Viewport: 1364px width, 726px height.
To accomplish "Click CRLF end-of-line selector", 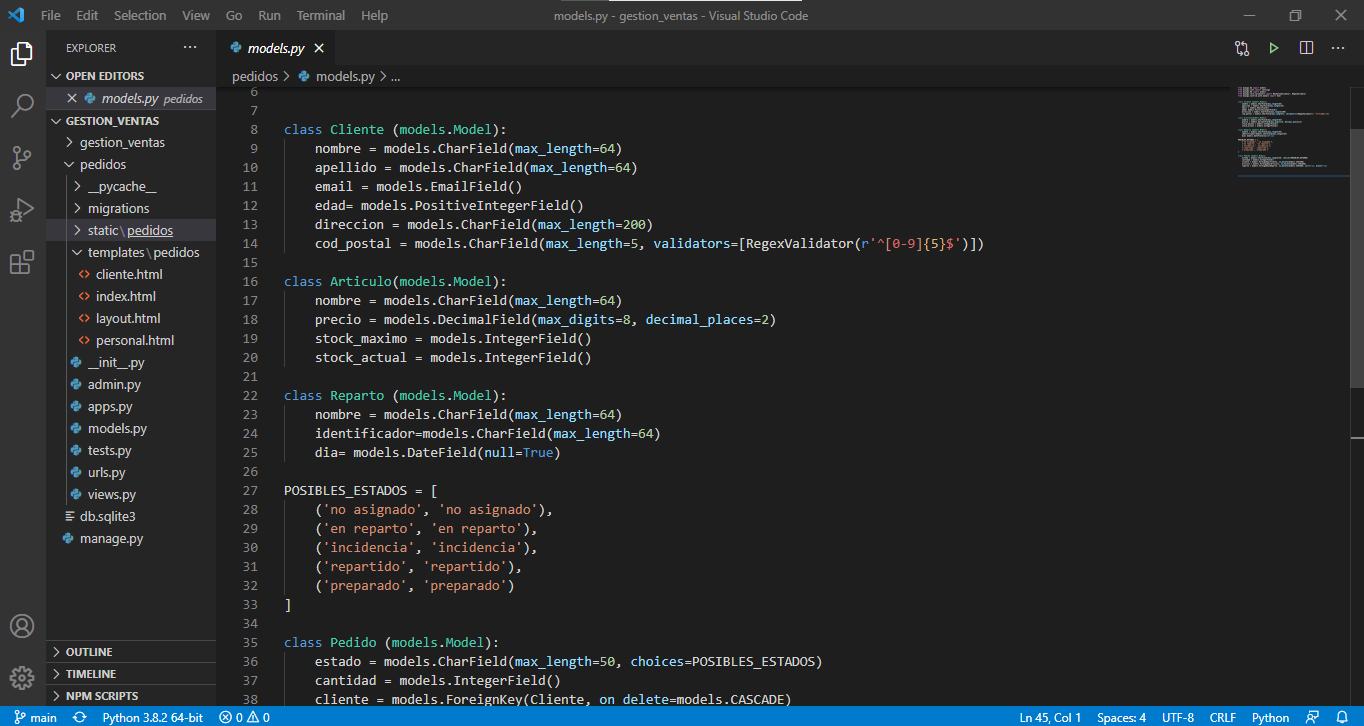I will click(1222, 718).
